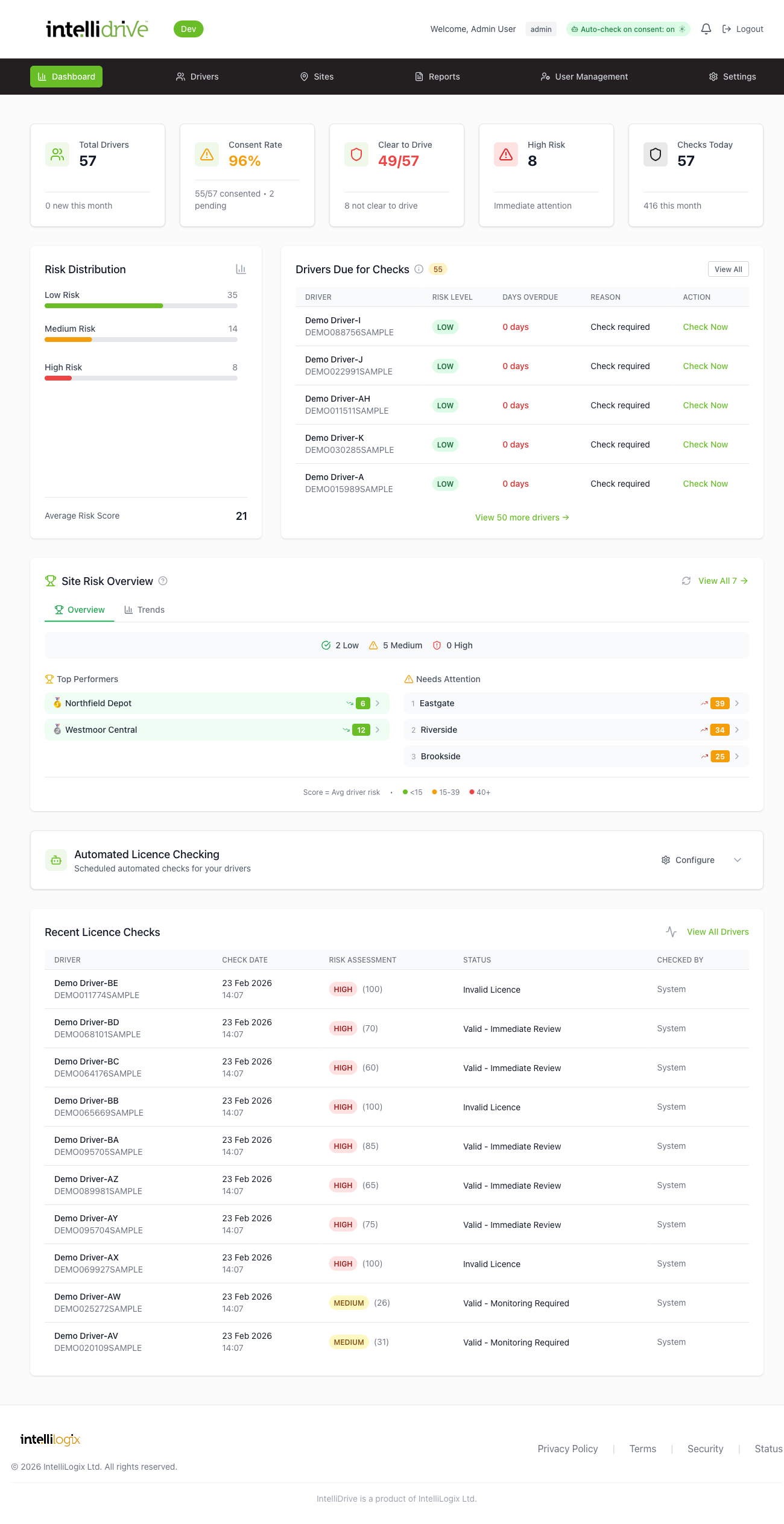
Task: Click the Top Performers trophy icon
Action: (49, 679)
